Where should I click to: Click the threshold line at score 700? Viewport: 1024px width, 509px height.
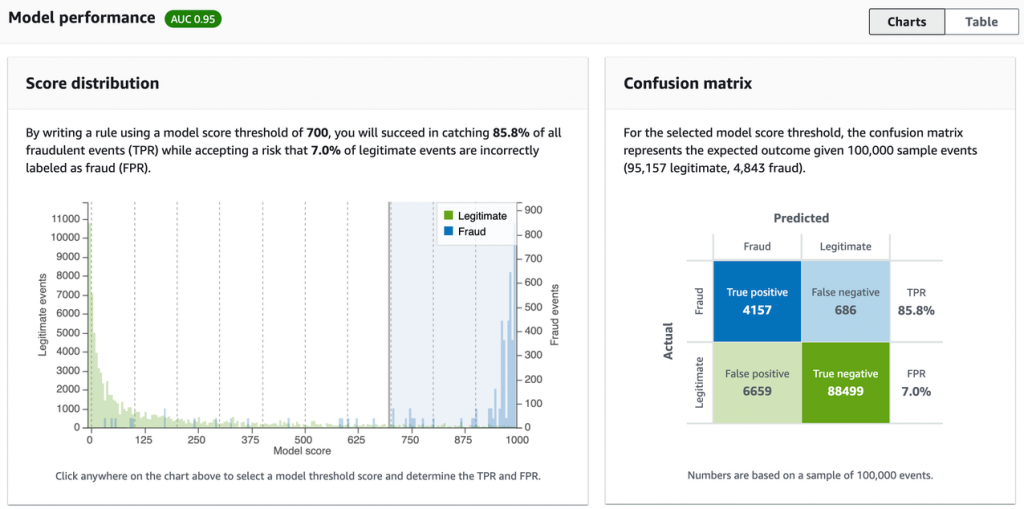click(390, 315)
